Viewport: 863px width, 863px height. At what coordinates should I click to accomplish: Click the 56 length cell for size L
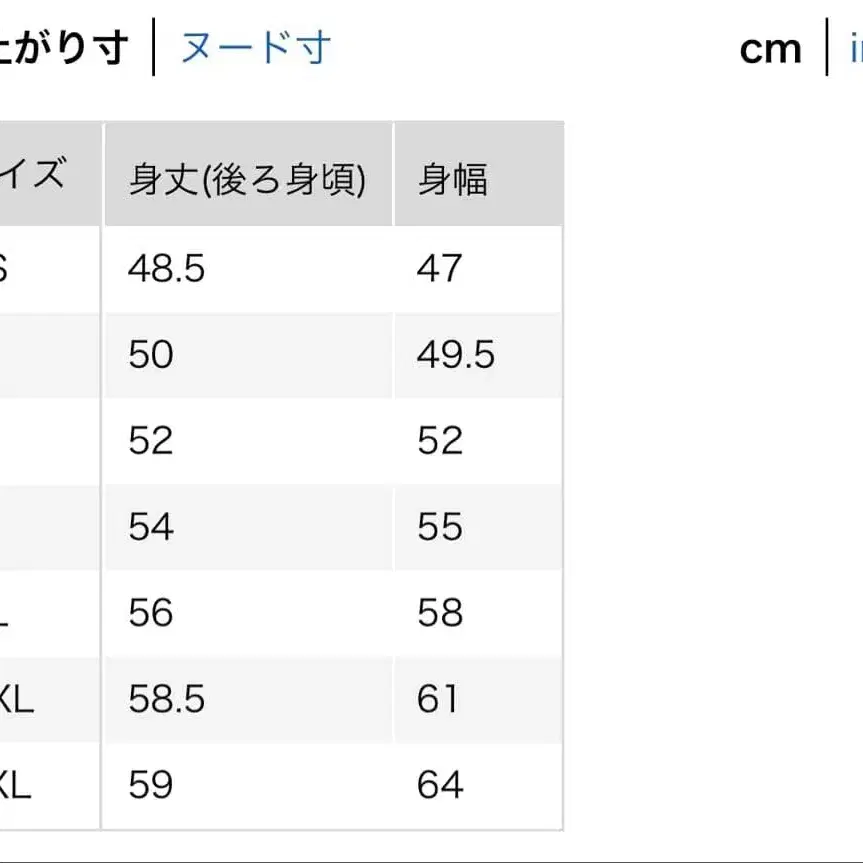(148, 614)
